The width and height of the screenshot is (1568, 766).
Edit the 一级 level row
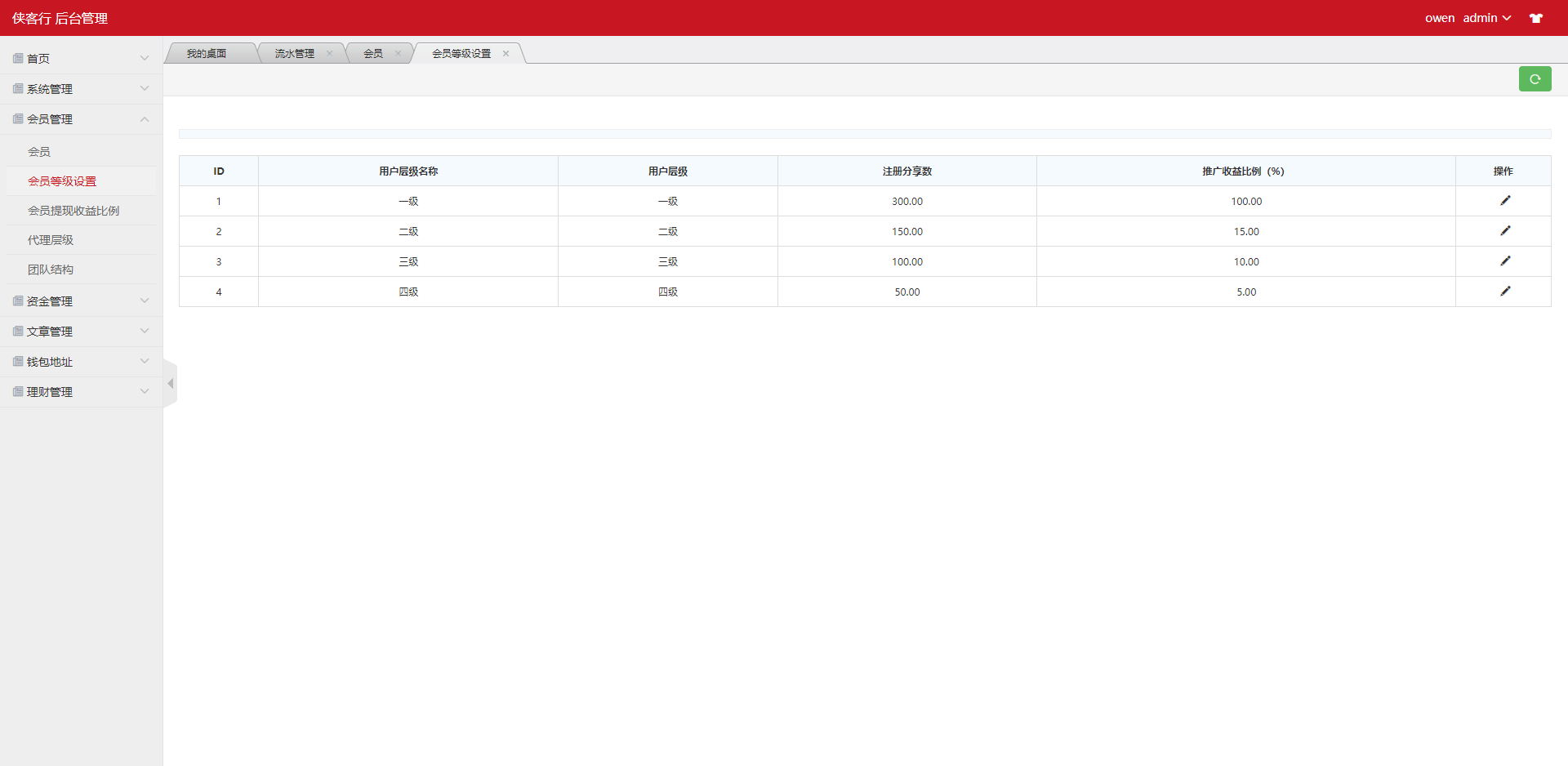pyautogui.click(x=1505, y=201)
